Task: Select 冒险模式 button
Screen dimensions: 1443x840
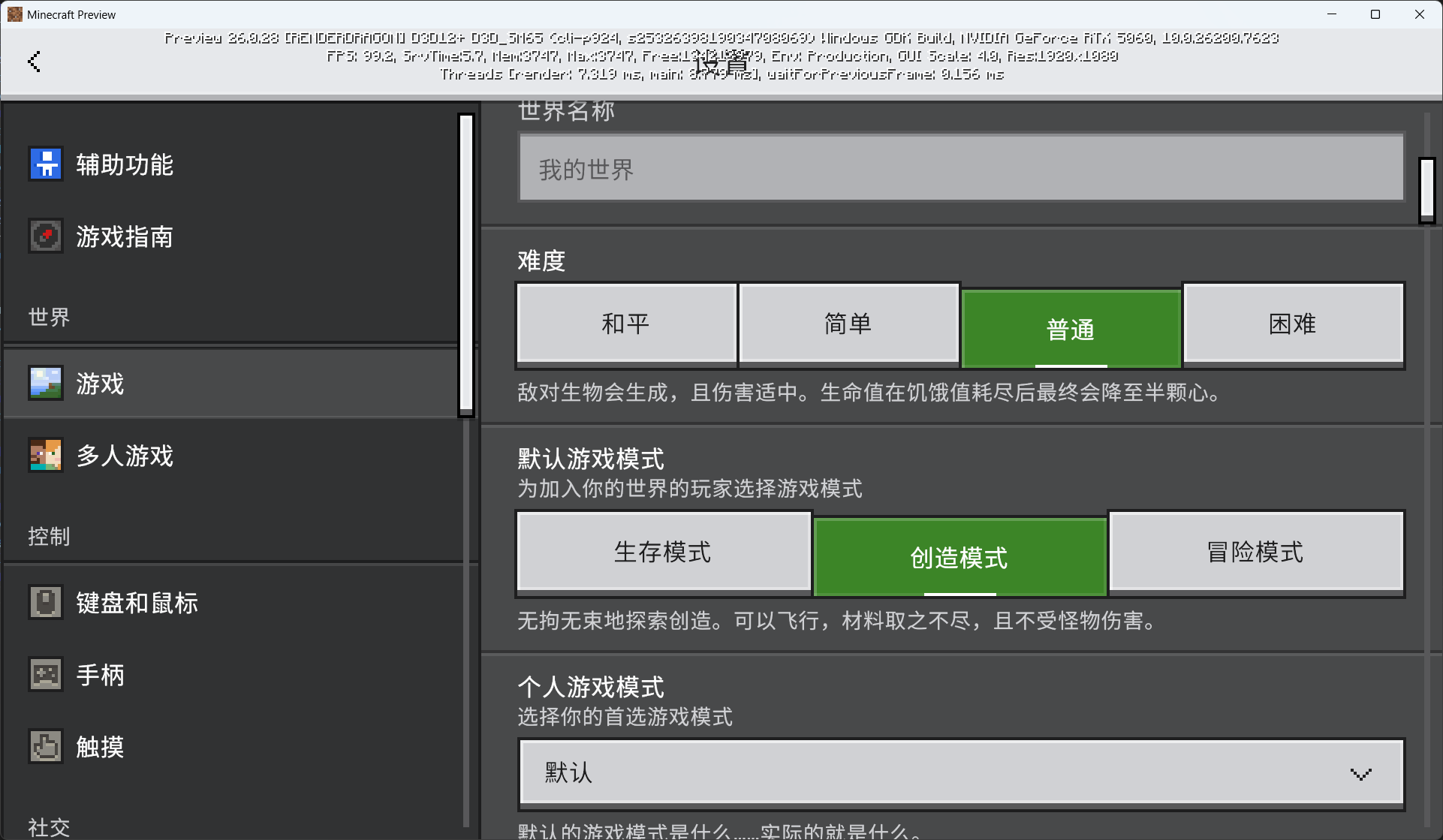Action: click(1255, 552)
